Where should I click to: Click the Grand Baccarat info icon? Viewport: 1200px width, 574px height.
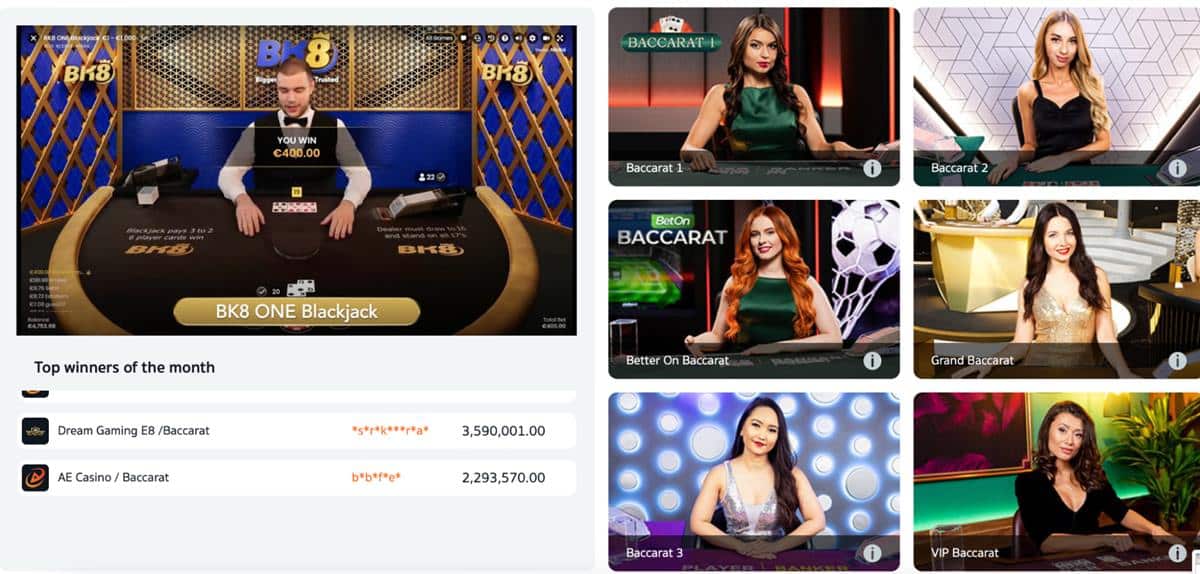[1177, 360]
